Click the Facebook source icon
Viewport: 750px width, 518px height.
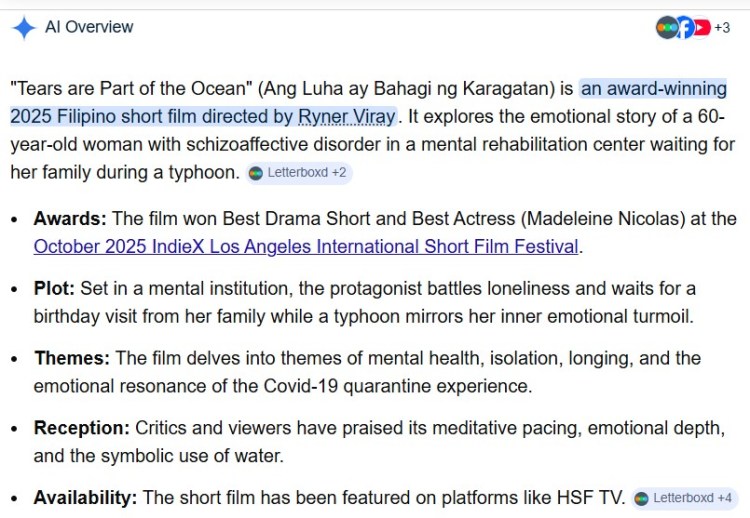tap(684, 27)
